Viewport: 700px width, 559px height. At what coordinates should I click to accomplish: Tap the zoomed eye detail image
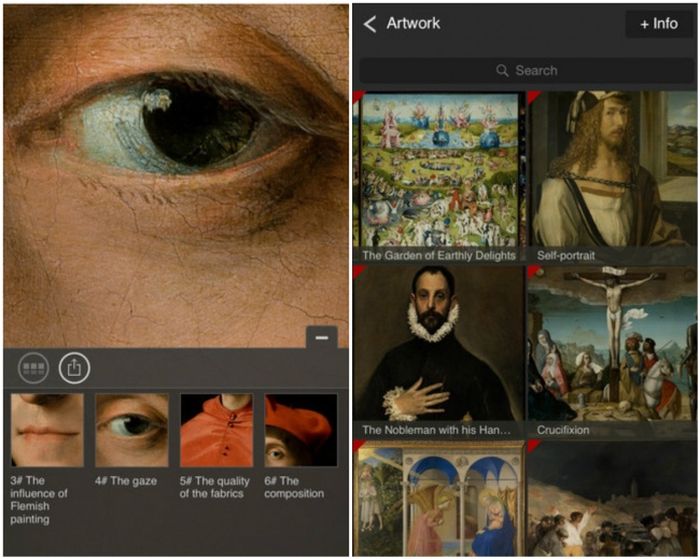pos(176,175)
